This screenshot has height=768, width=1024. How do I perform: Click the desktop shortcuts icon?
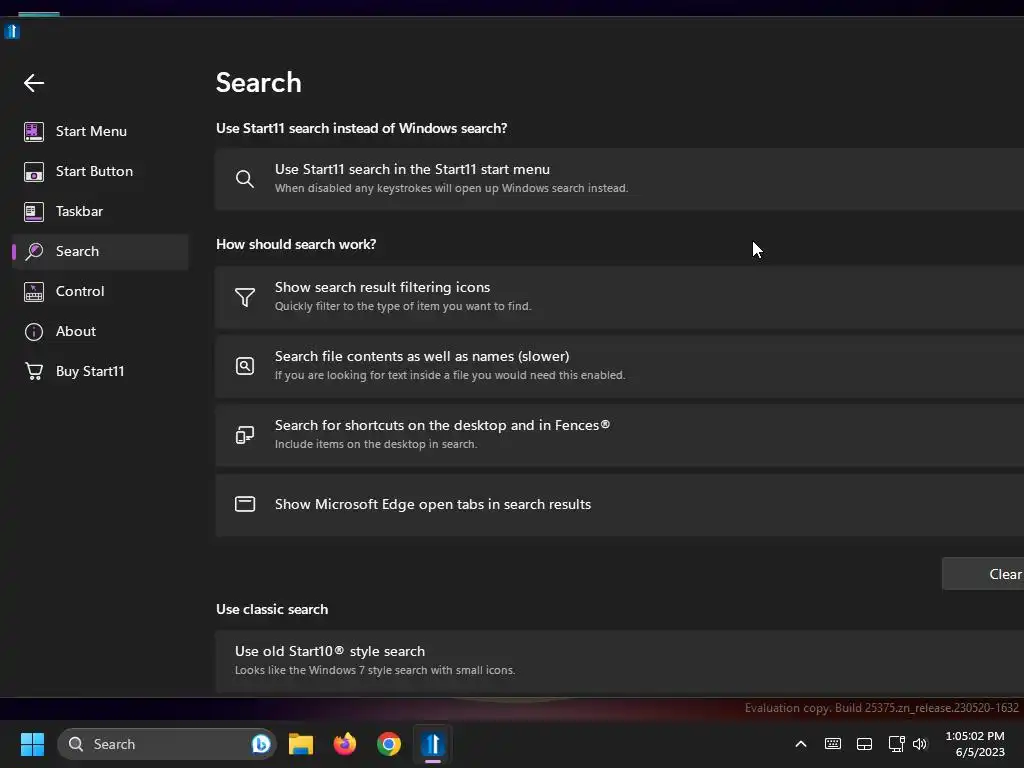(x=245, y=435)
